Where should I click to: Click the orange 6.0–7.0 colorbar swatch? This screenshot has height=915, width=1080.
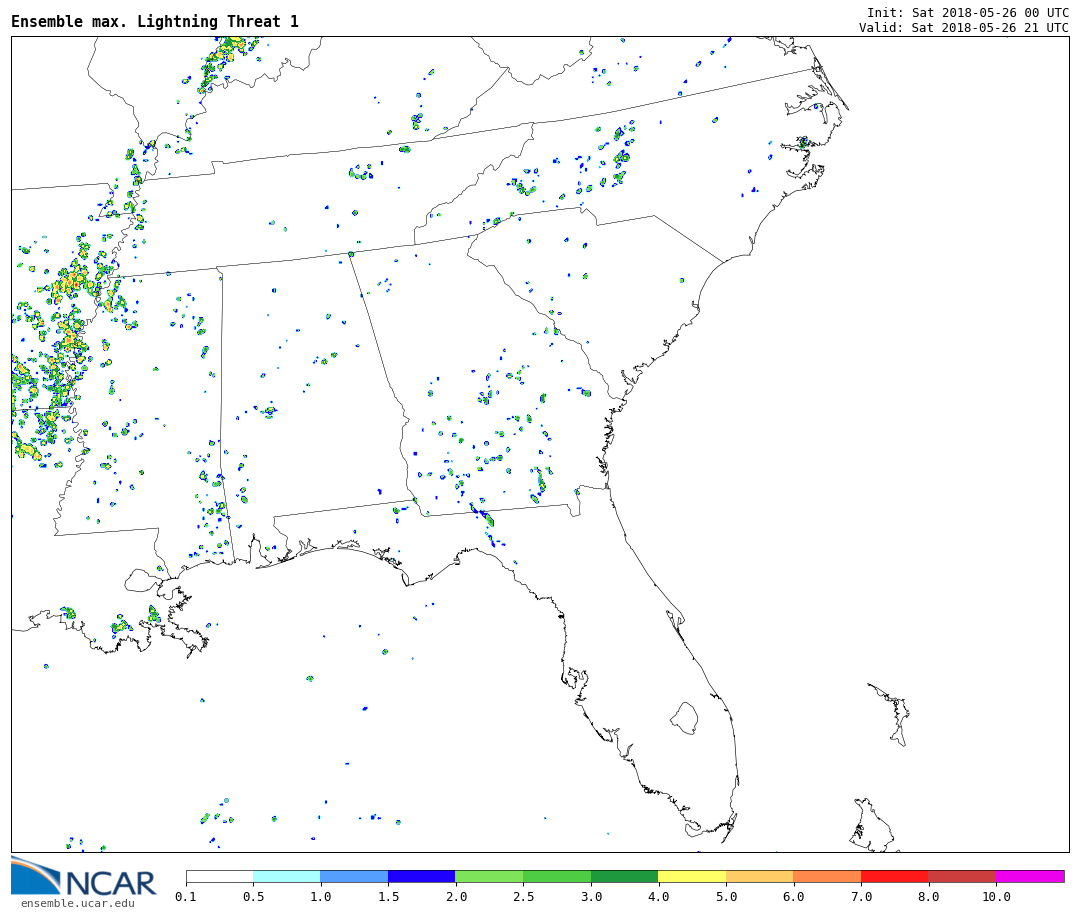point(827,876)
